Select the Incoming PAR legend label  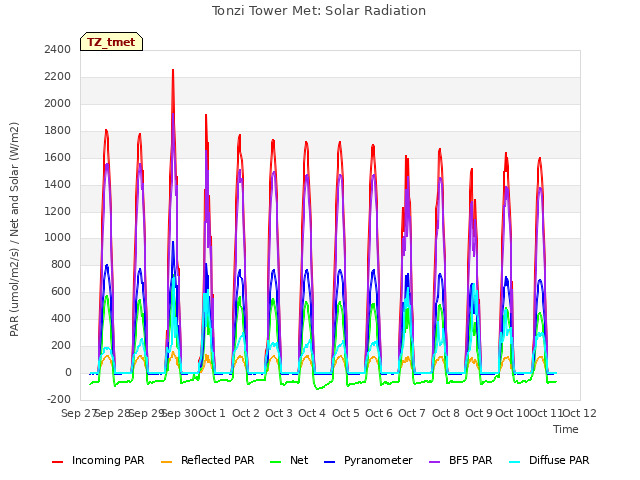tap(108, 460)
